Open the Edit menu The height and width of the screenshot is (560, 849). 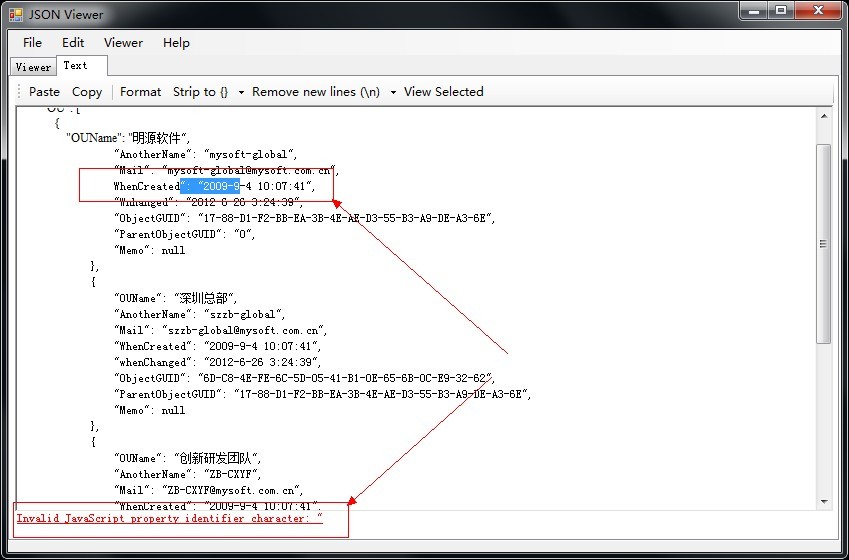(73, 43)
